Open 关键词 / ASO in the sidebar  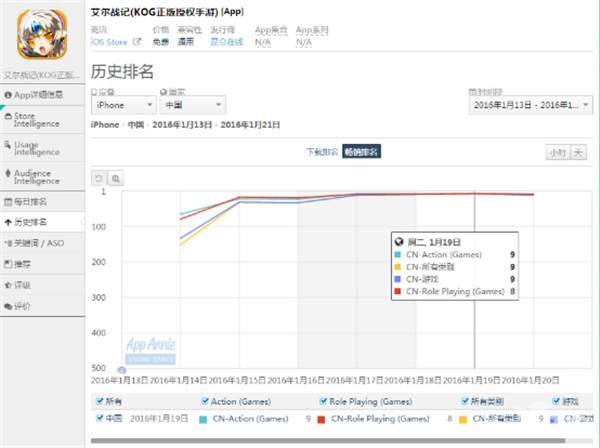tap(42, 243)
